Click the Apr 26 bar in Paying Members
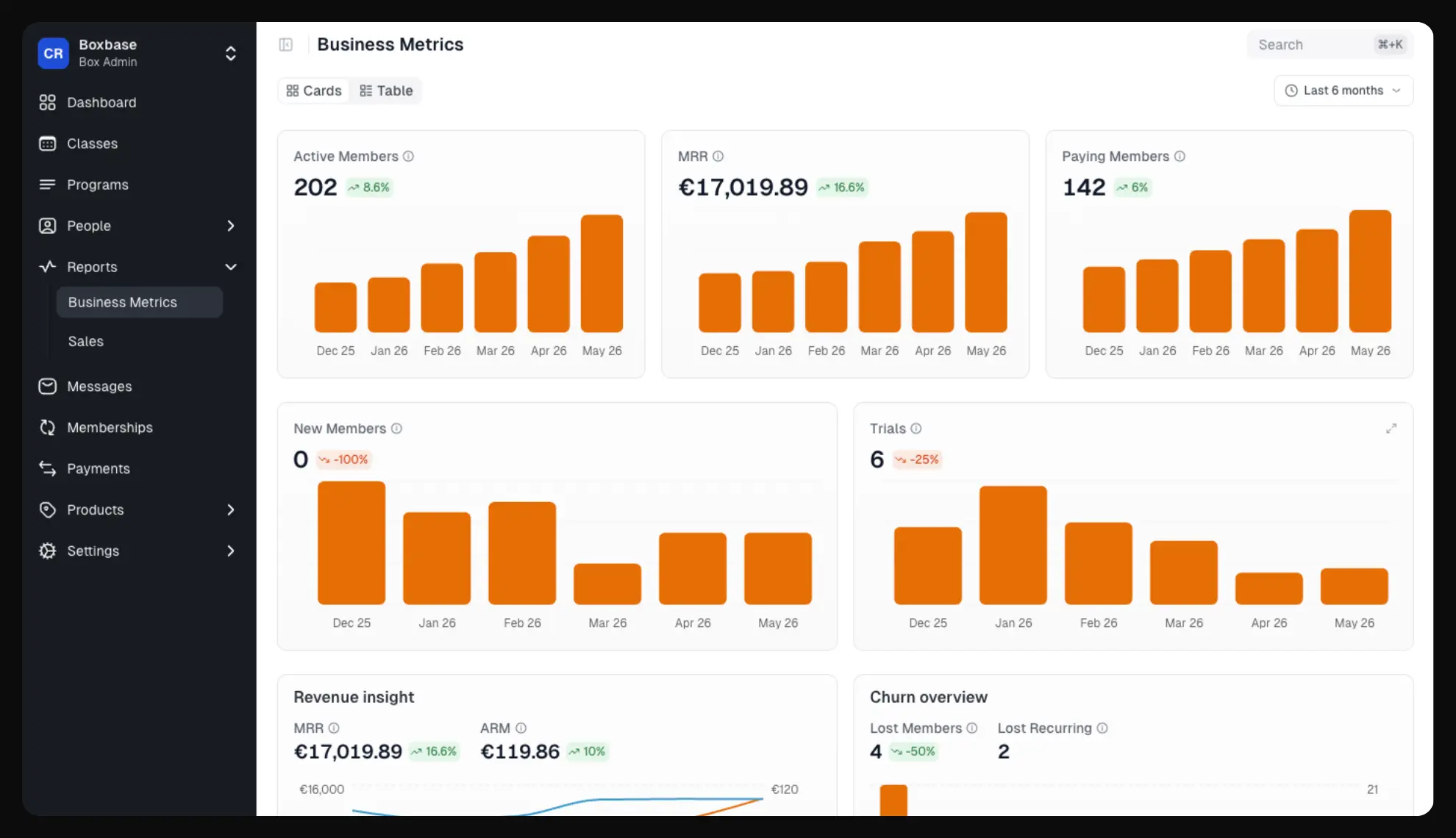Viewport: 1456px width, 838px height. (x=1317, y=281)
